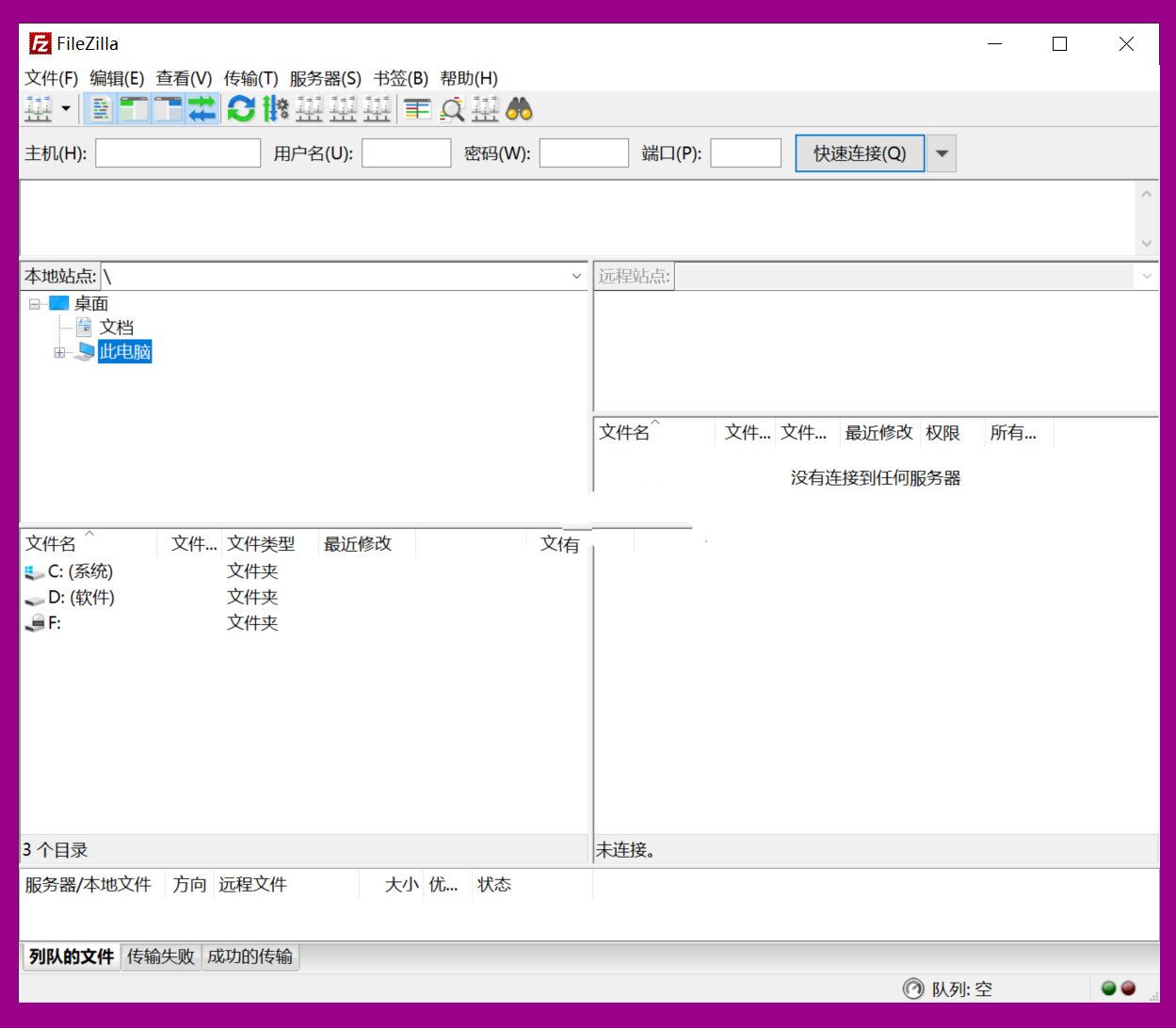Select the C: (系统) drive
1176x1028 pixels.
[80, 571]
